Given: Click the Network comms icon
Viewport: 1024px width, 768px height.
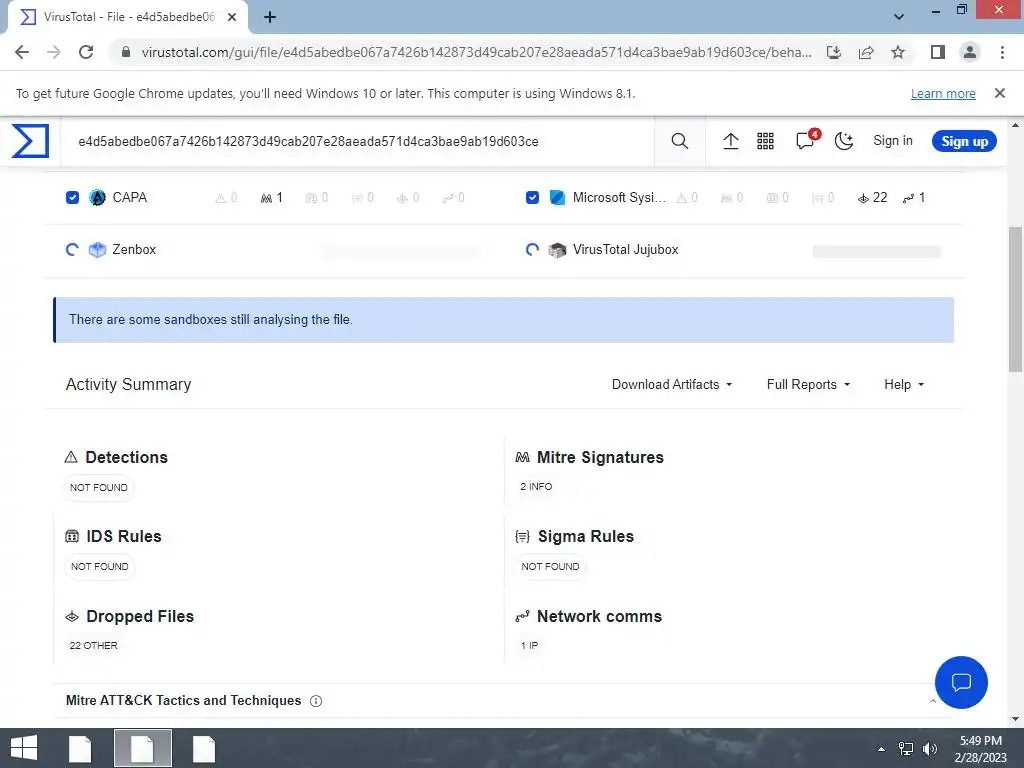Looking at the screenshot, I should click(522, 616).
